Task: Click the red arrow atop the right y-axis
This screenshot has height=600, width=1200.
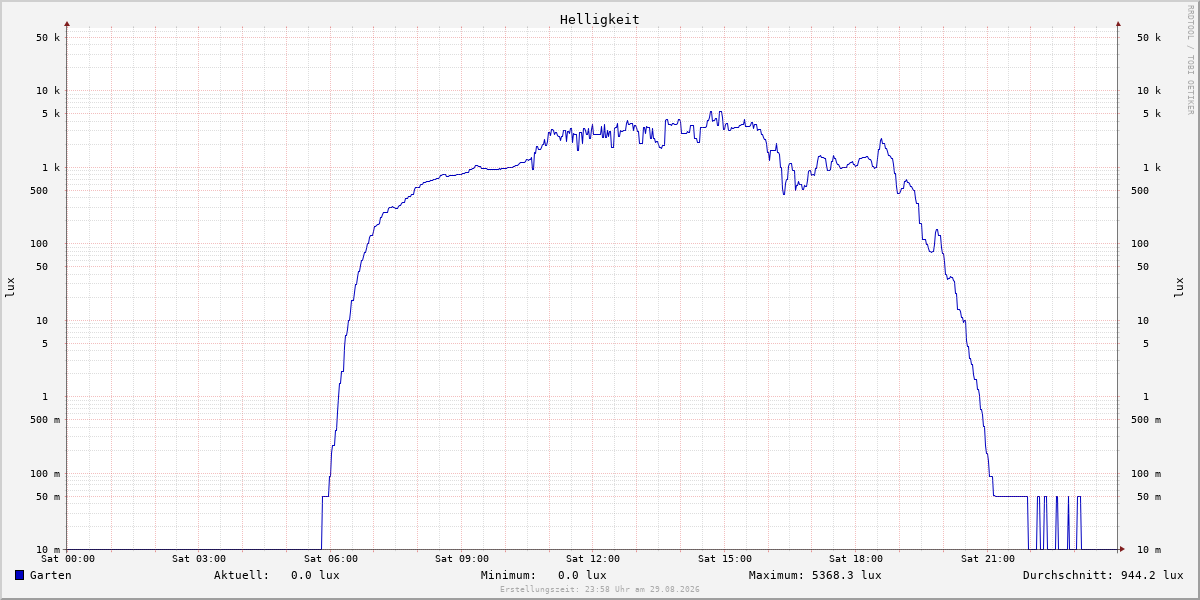Action: 1118,23
